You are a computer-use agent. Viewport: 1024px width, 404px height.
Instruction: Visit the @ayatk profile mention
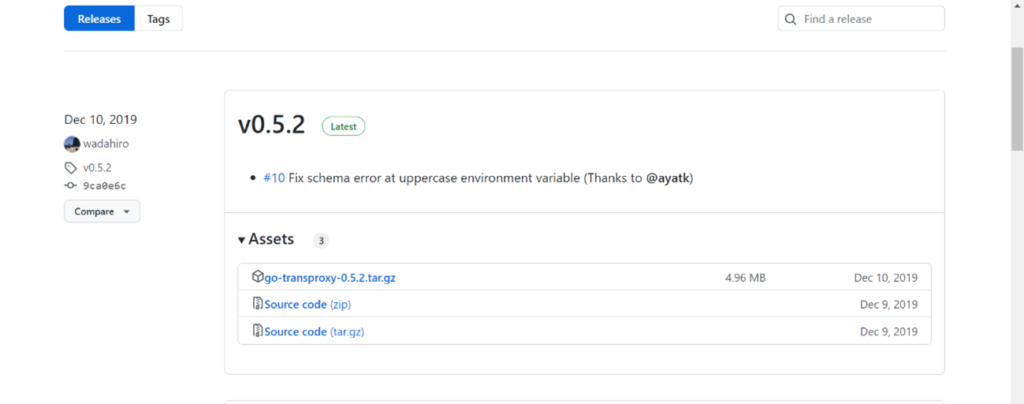667,178
